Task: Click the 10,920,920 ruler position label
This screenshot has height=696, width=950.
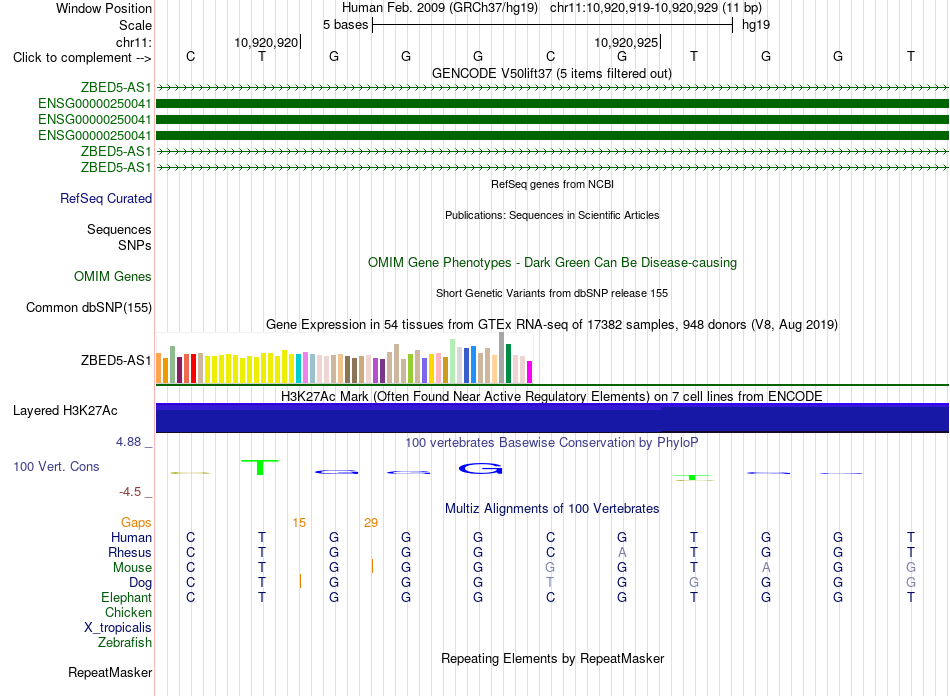Action: click(267, 42)
